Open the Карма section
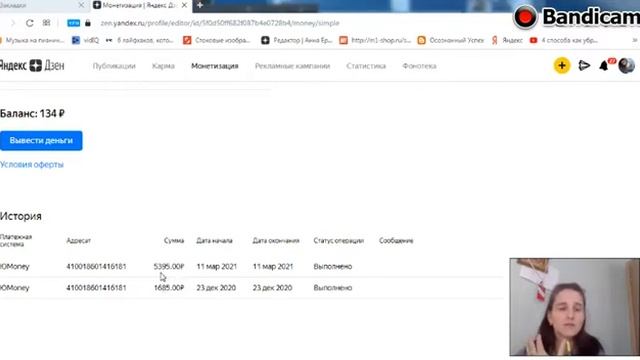 pos(163,66)
